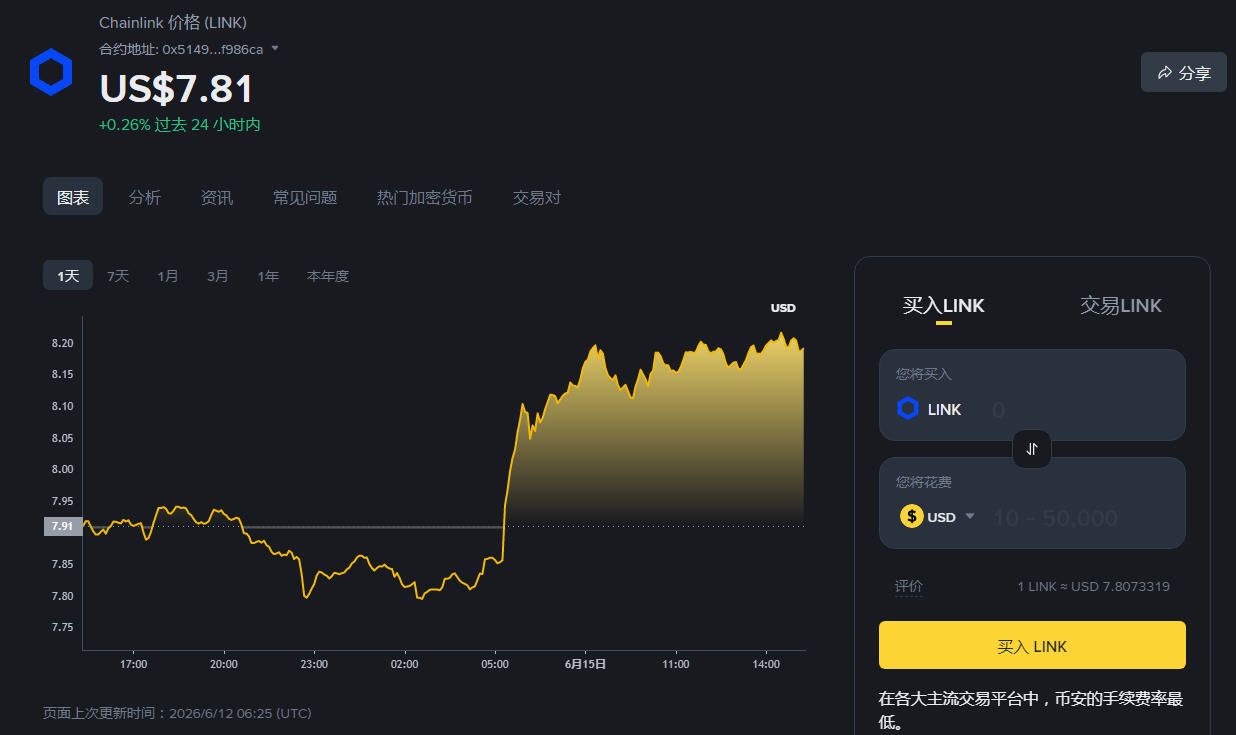The height and width of the screenshot is (735, 1236).
Task: Click the 您将花费 label
Action: [924, 482]
